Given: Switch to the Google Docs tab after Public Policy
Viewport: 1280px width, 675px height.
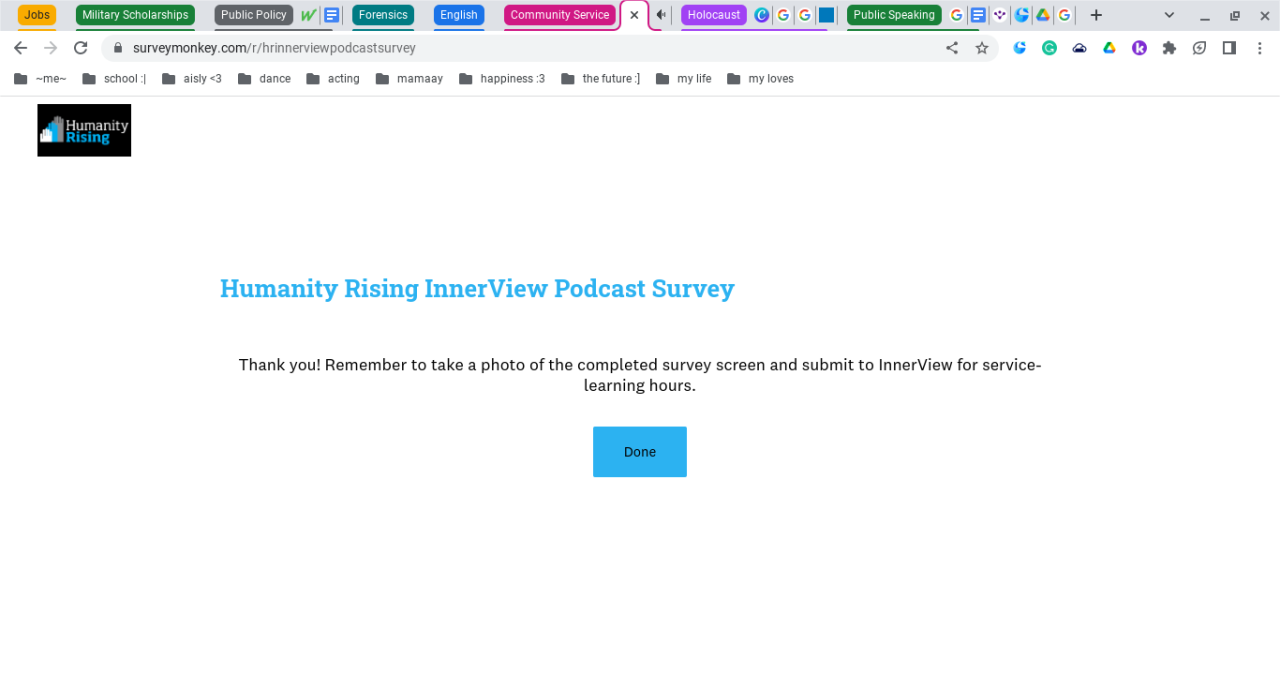Looking at the screenshot, I should [332, 15].
